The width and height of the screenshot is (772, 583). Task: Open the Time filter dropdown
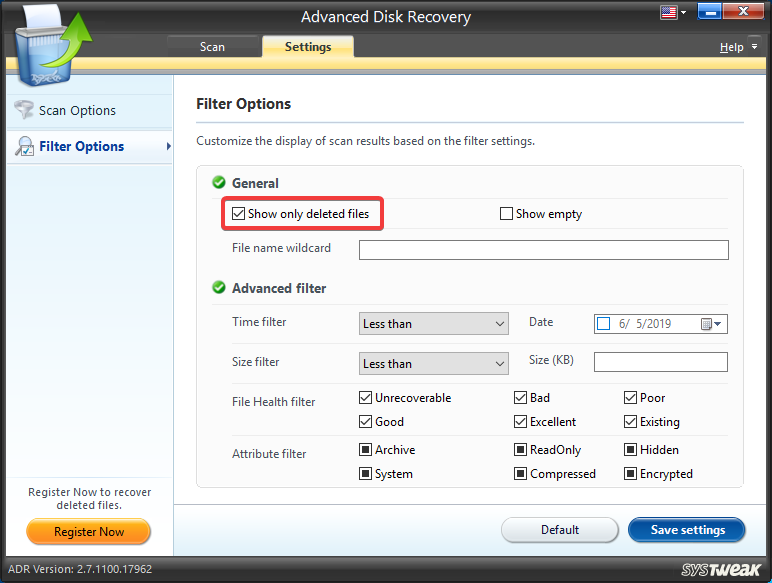(x=434, y=324)
